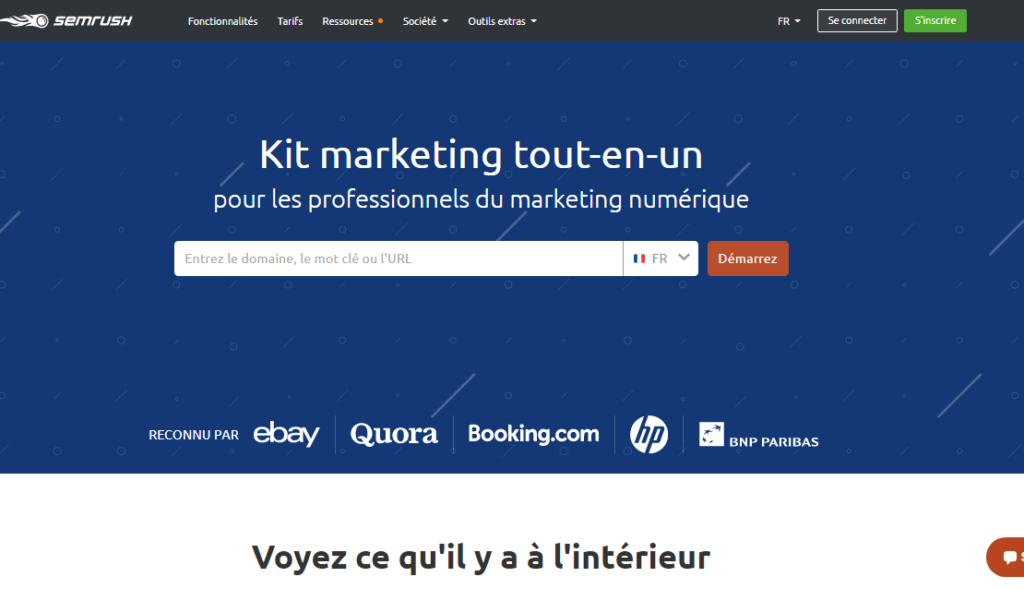Click the SEMrush logo
Image resolution: width=1024 pixels, height=589 pixels.
tap(66, 21)
